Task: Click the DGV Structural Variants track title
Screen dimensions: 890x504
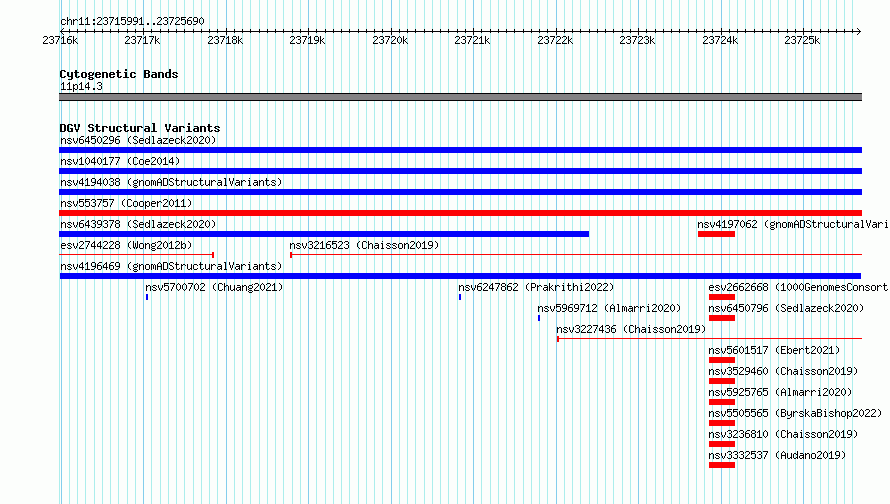Action: [140, 128]
